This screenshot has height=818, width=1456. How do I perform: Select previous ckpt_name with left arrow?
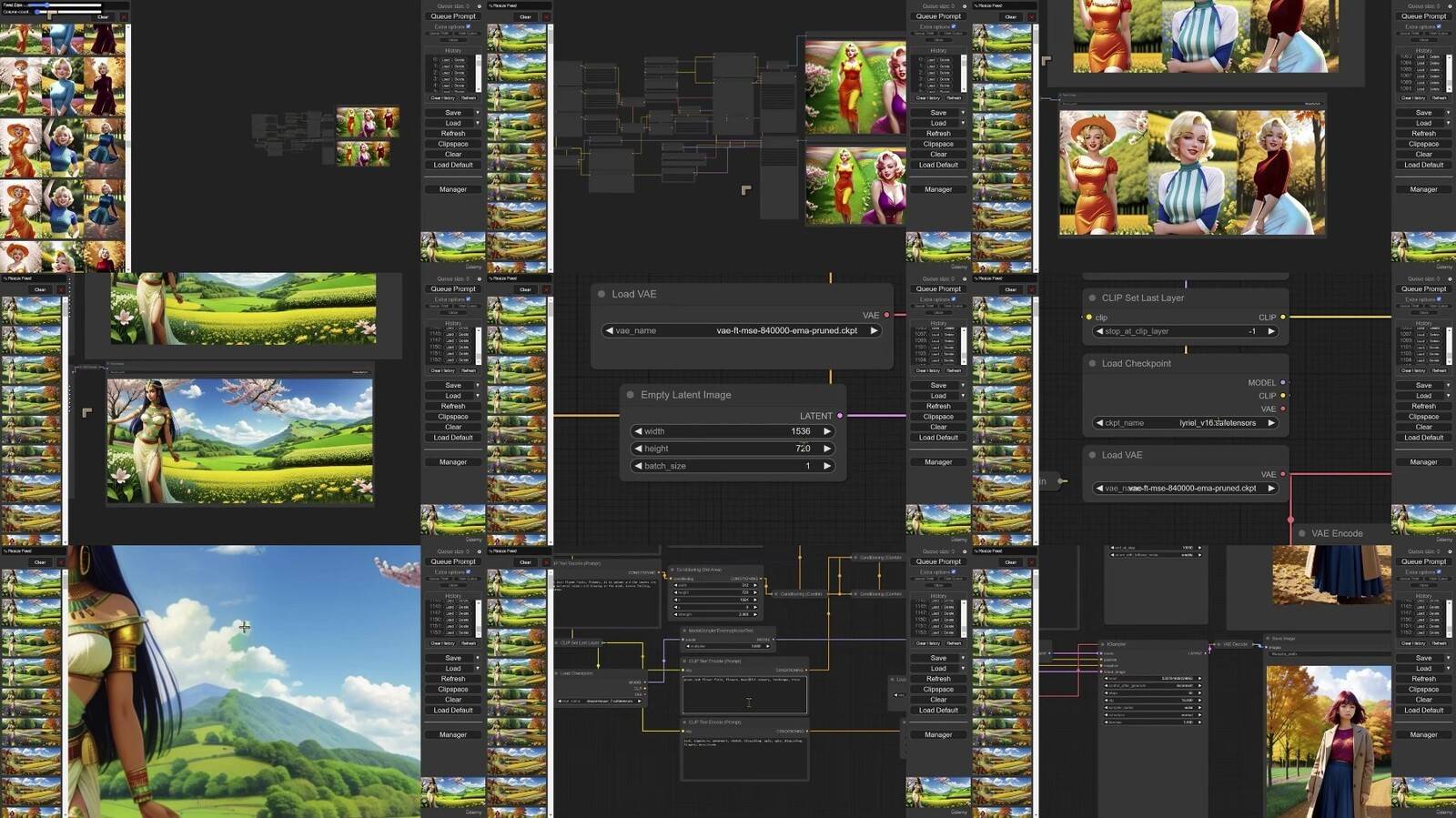(1099, 423)
